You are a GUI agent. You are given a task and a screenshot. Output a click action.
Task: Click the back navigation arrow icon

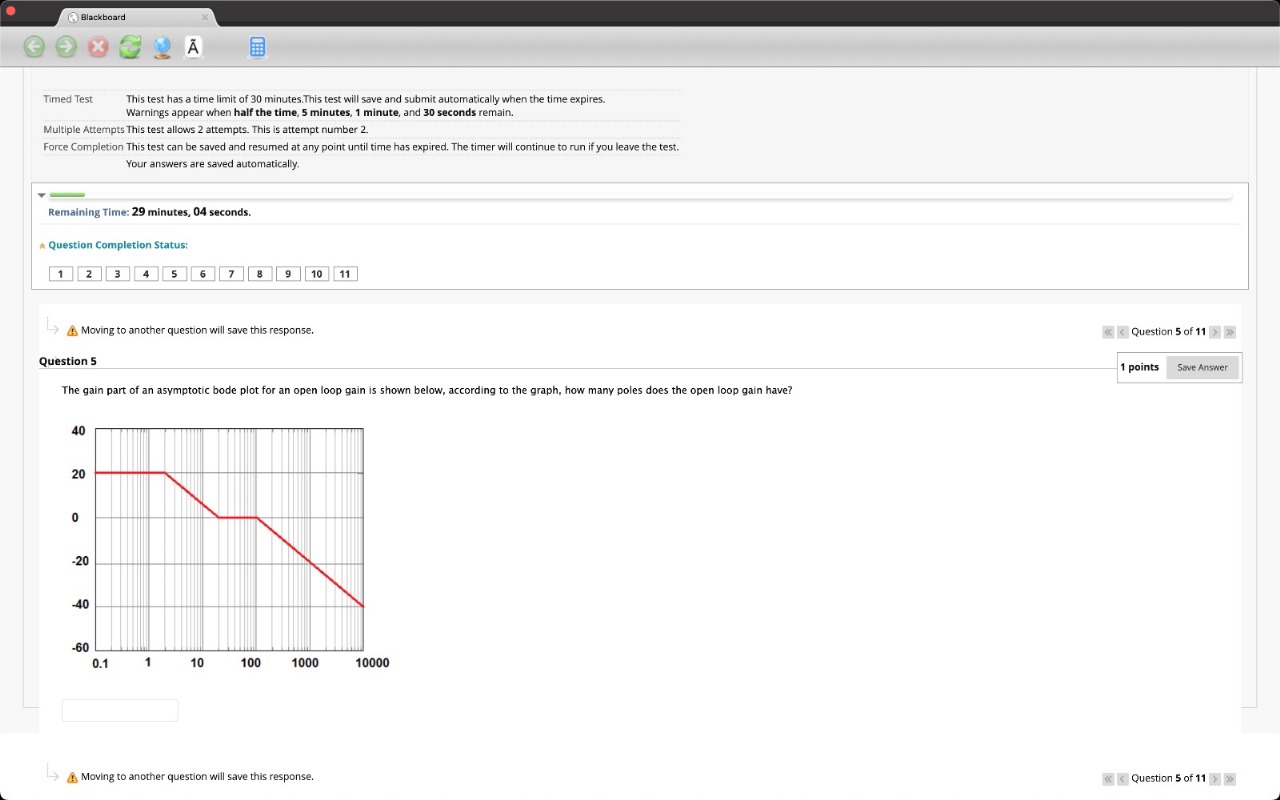pyautogui.click(x=33, y=46)
